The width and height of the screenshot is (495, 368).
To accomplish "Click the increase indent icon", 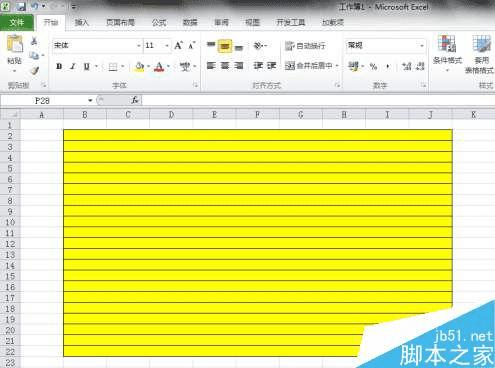I will point(271,66).
